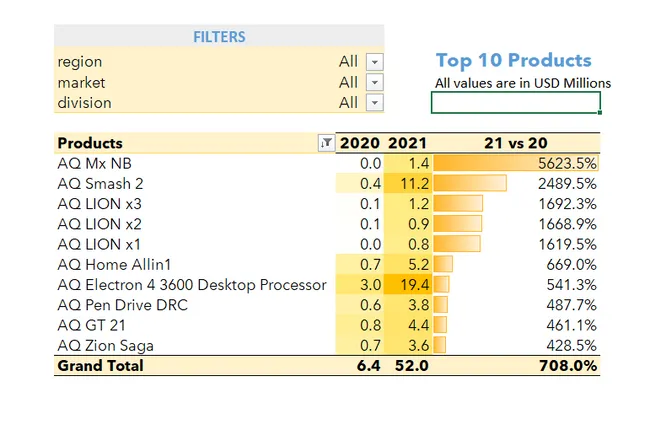Select the Grand Total label cell

(195, 366)
